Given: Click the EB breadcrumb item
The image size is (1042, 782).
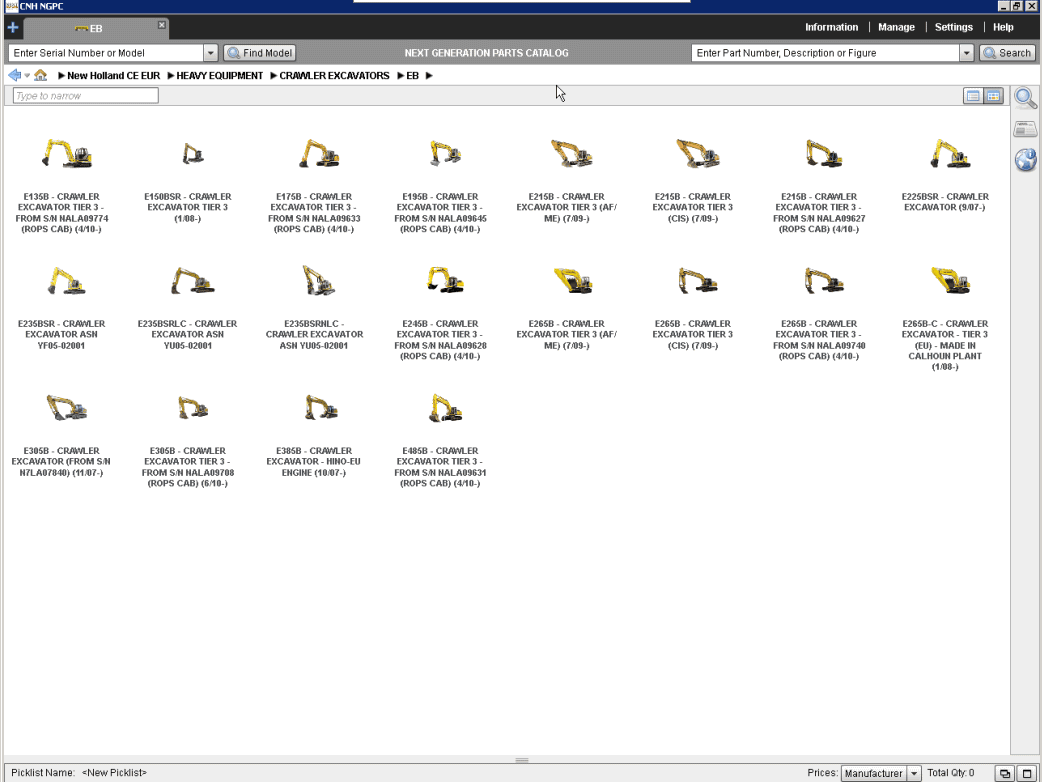Looking at the screenshot, I should [x=412, y=76].
